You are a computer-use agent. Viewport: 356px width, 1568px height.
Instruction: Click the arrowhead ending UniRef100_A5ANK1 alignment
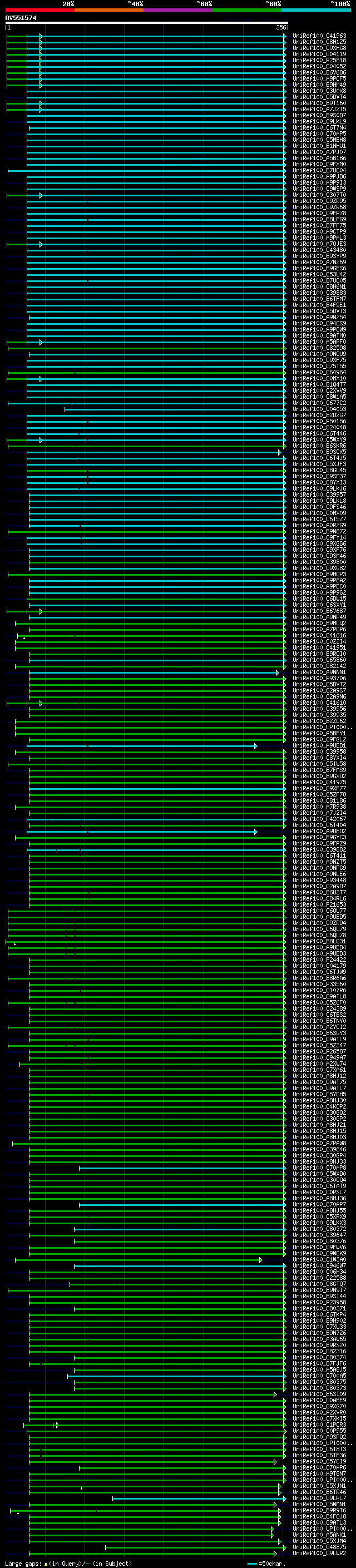(x=272, y=1535)
